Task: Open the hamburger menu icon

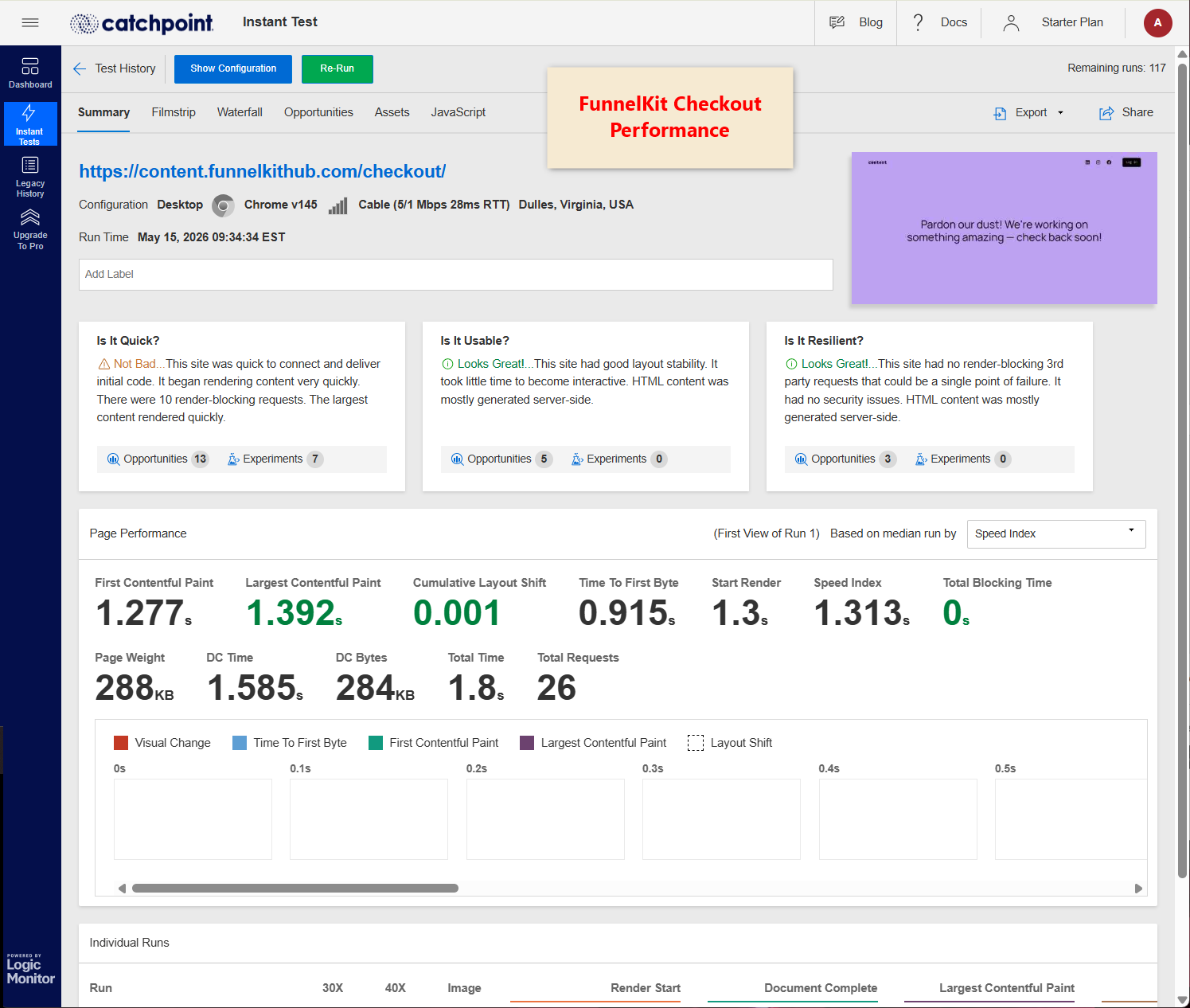Action: [x=30, y=22]
